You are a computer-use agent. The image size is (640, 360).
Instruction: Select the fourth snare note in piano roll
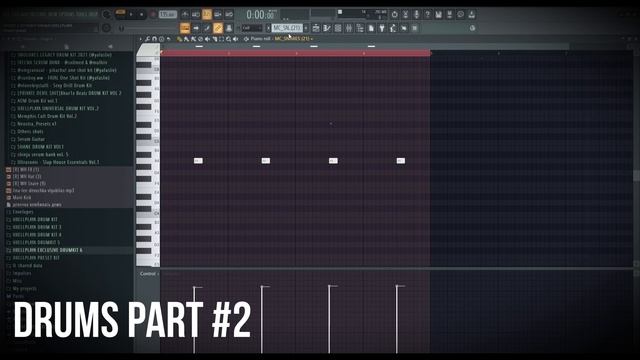point(401,161)
